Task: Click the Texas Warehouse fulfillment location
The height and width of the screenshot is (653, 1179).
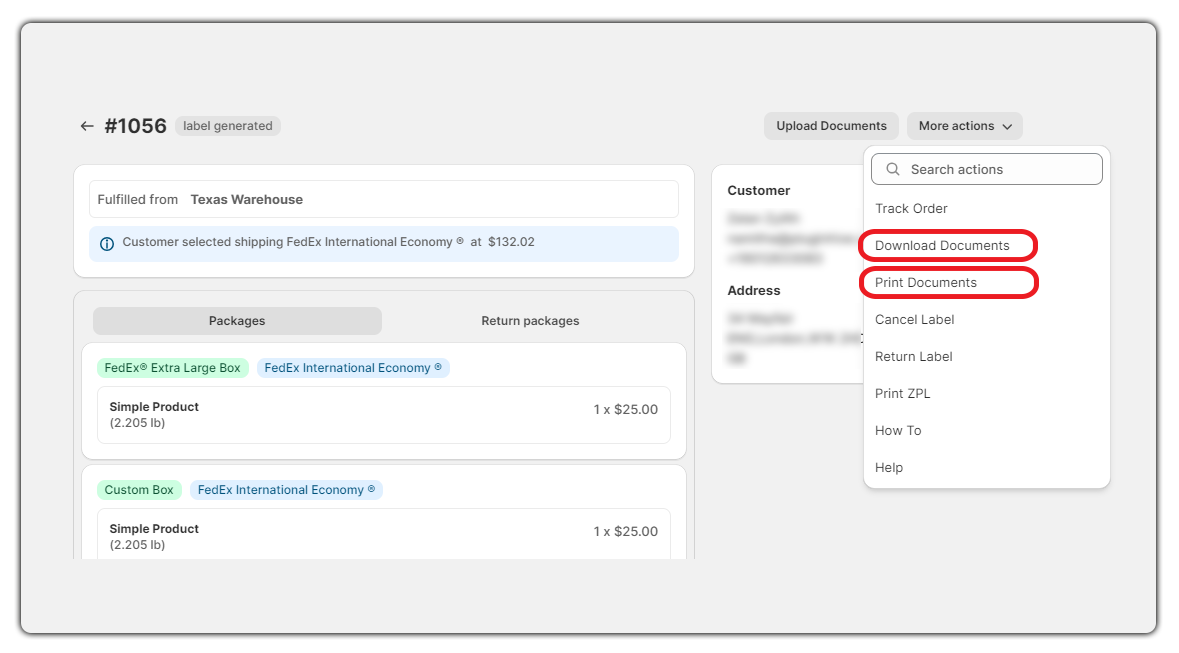Action: pos(247,199)
